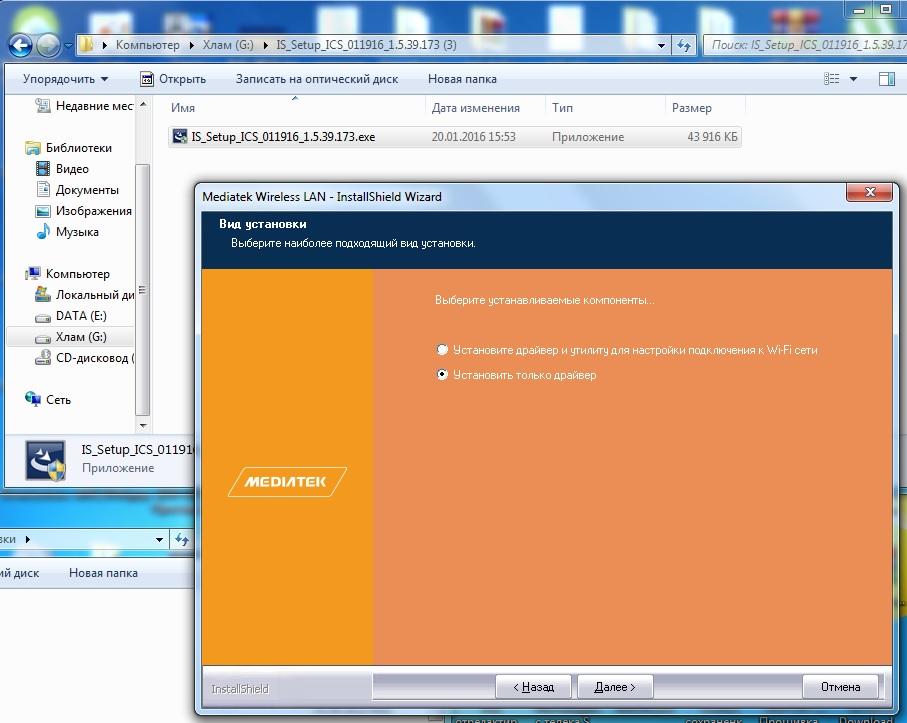The height and width of the screenshot is (723, 907).
Task: Click the exe file's installer icon
Action: point(180,137)
